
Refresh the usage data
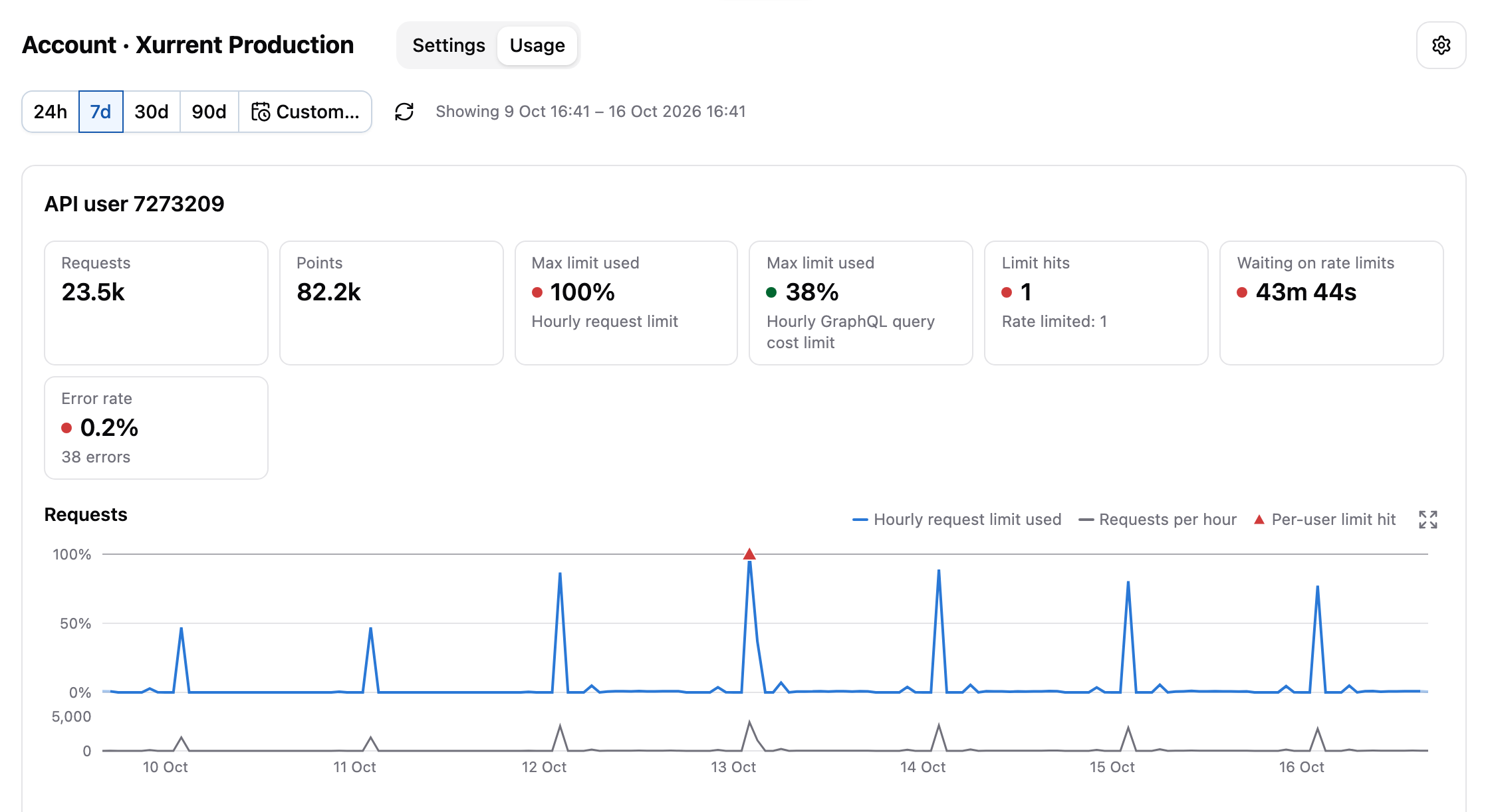[x=404, y=112]
